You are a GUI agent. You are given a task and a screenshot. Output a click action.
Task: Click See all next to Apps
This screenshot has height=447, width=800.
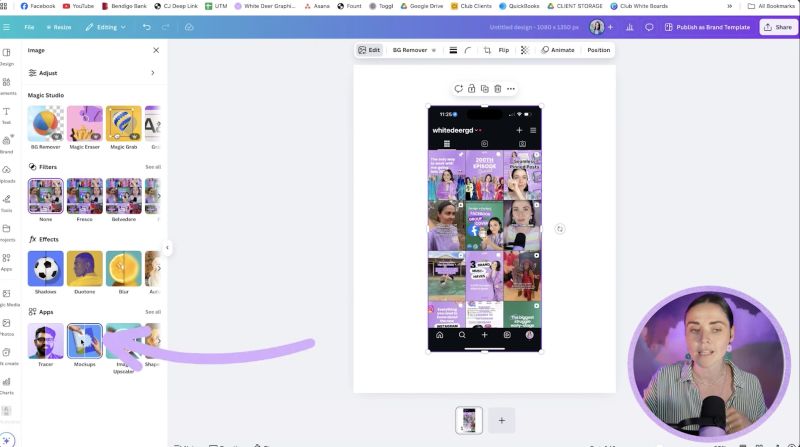(x=153, y=312)
